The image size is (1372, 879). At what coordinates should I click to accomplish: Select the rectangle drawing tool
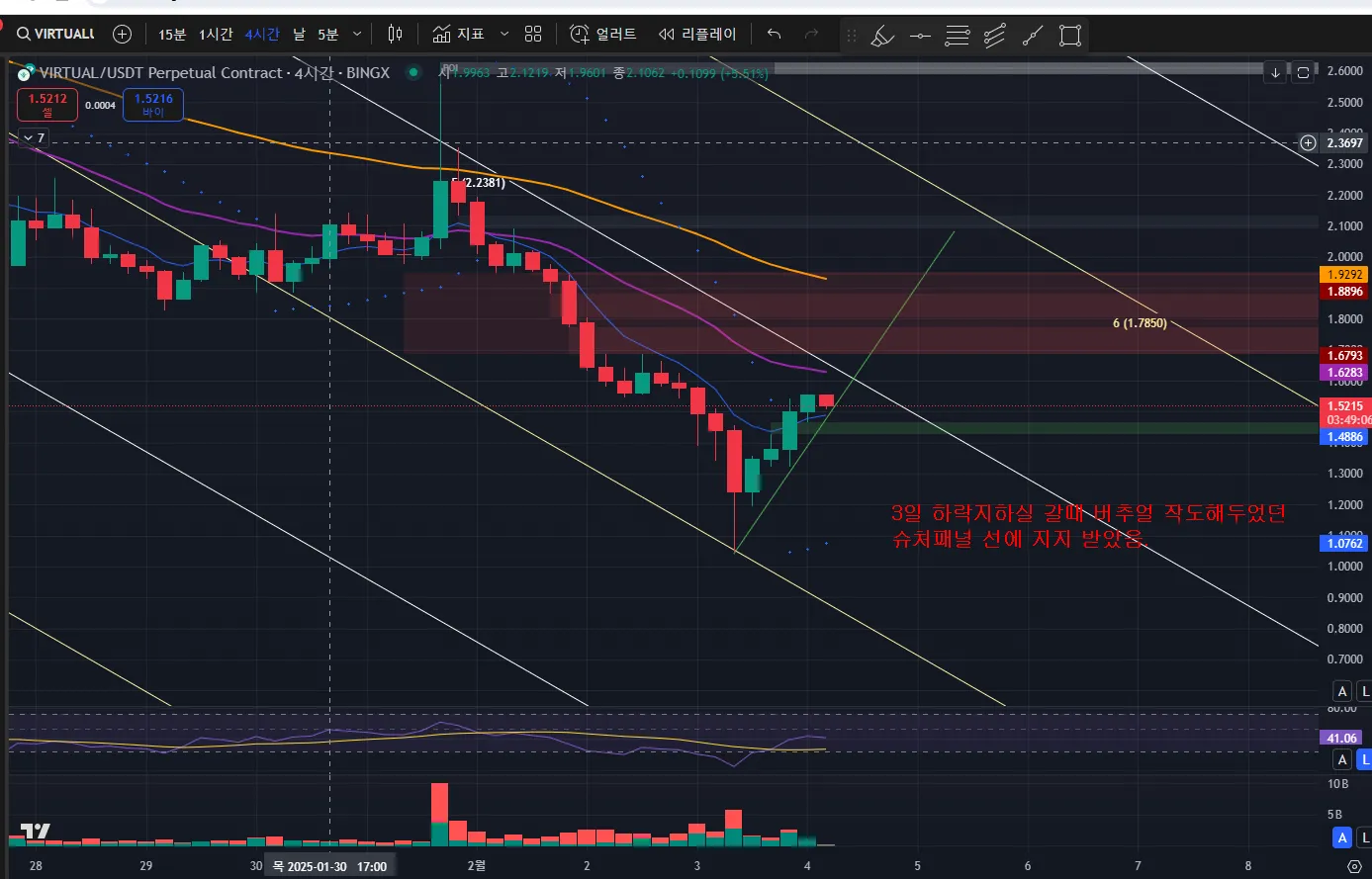(1070, 37)
